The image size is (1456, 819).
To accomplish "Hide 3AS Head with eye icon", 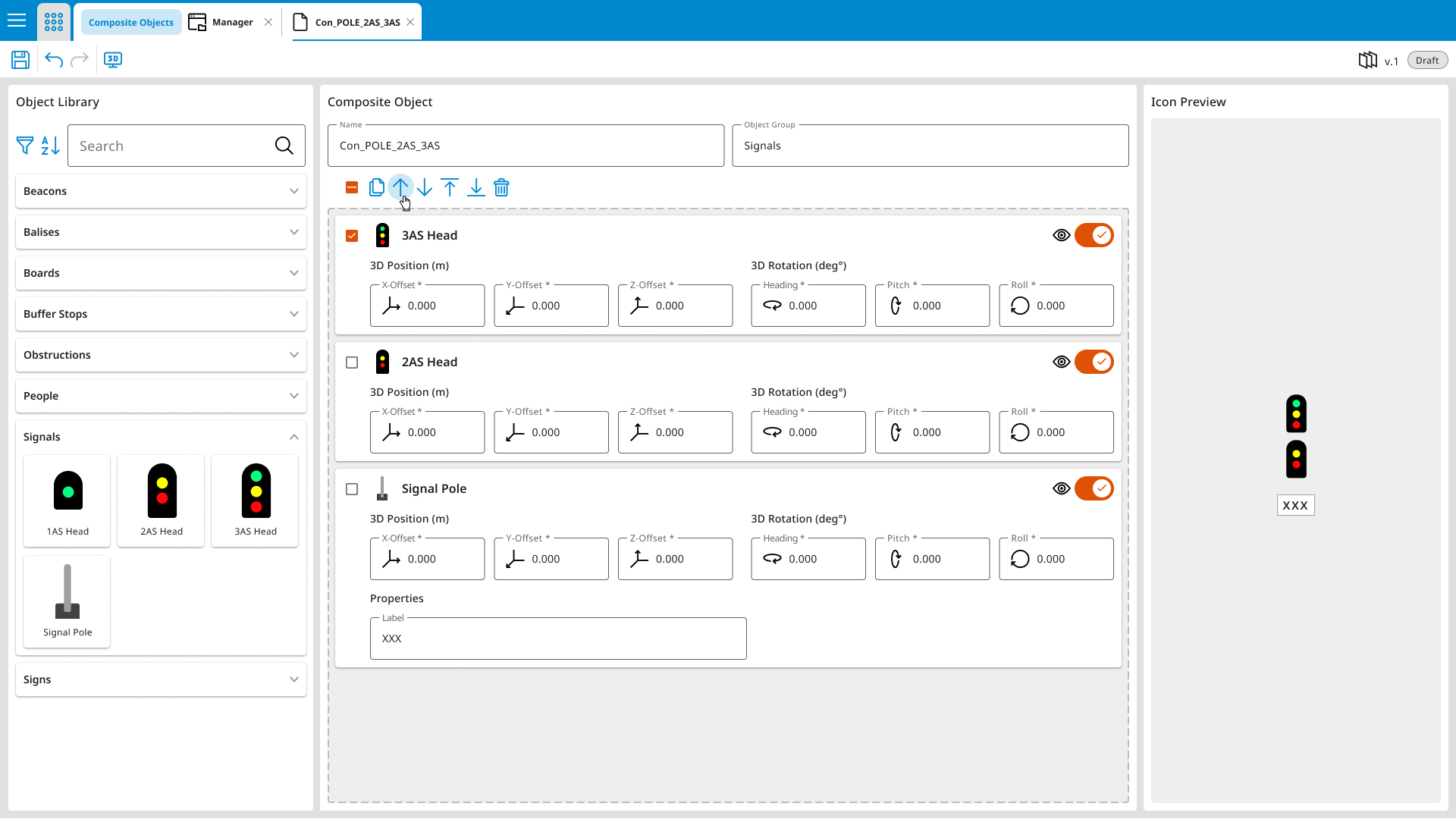I will pyautogui.click(x=1061, y=235).
